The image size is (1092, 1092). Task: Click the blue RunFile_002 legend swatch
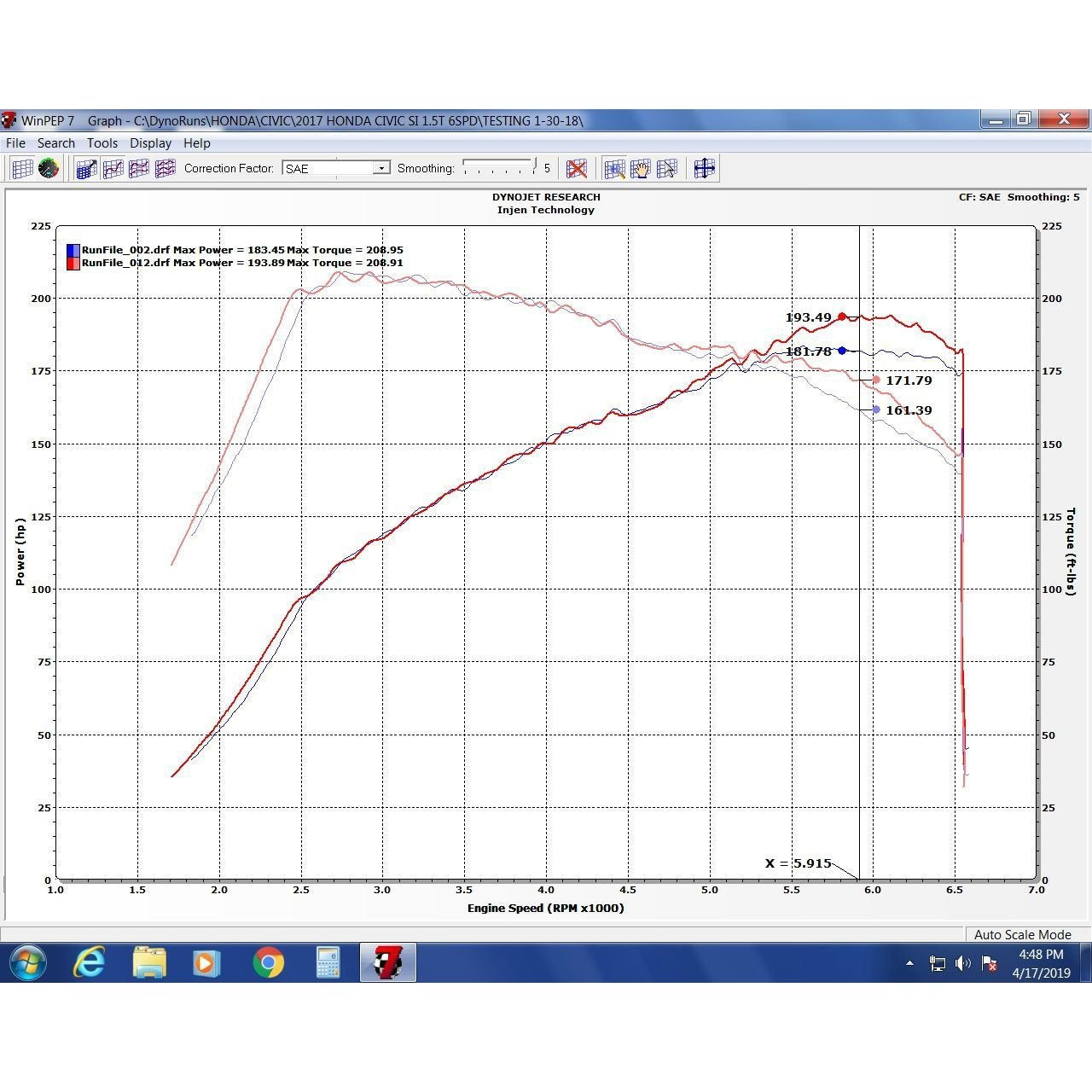point(73,250)
